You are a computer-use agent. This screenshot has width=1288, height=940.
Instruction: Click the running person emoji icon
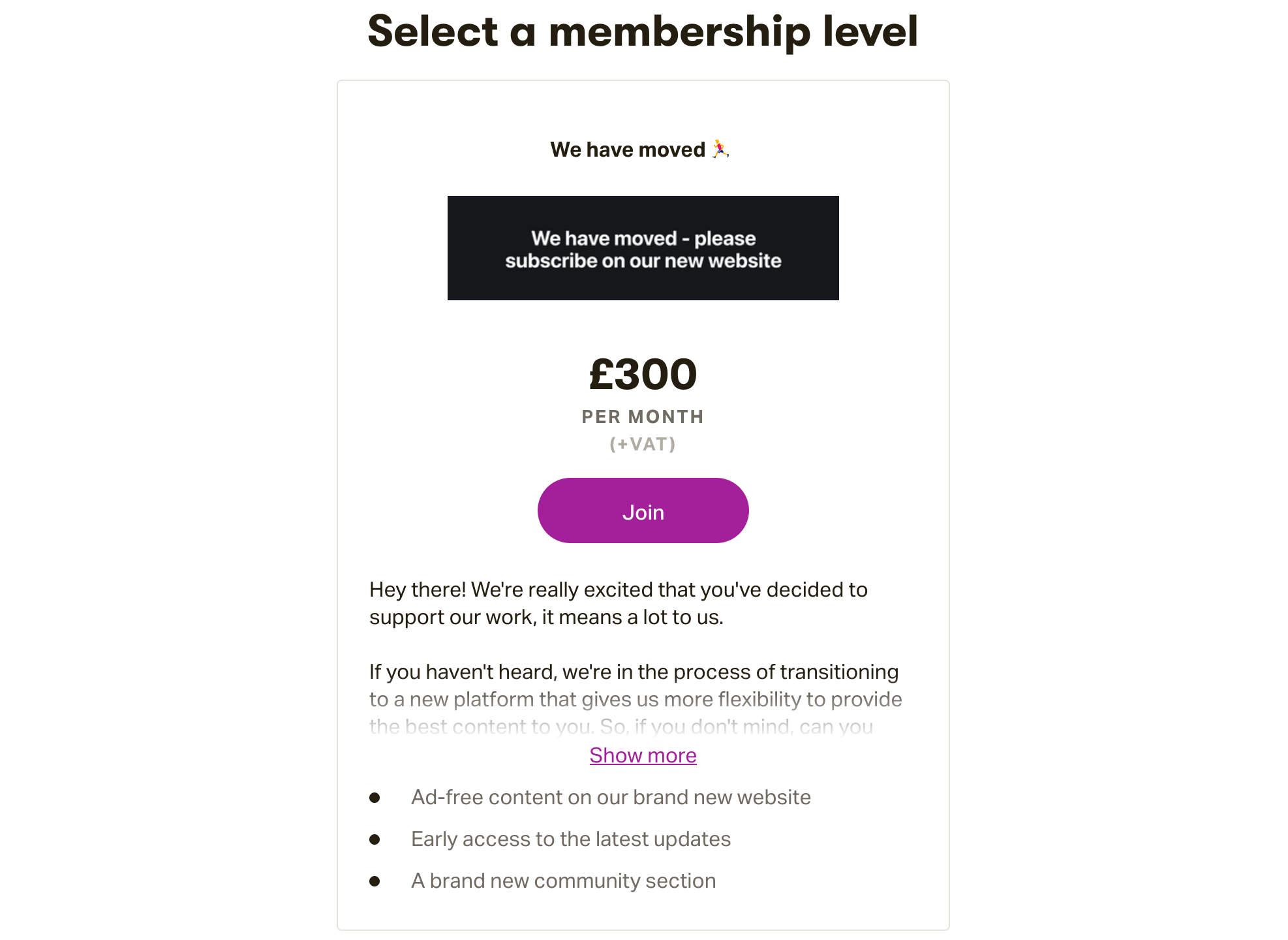(x=720, y=149)
